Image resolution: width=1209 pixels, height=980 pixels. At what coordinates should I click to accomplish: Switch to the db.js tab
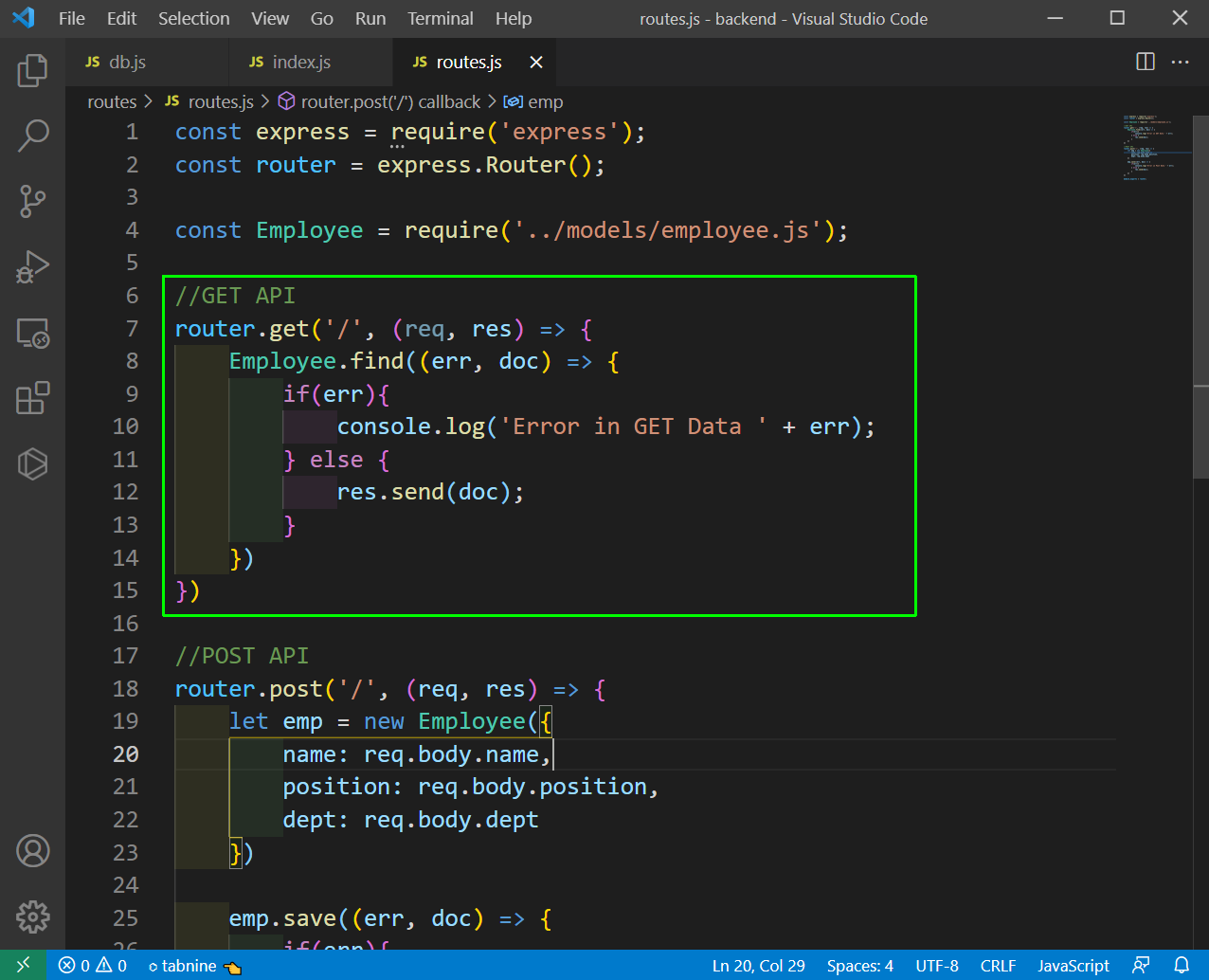[x=147, y=62]
